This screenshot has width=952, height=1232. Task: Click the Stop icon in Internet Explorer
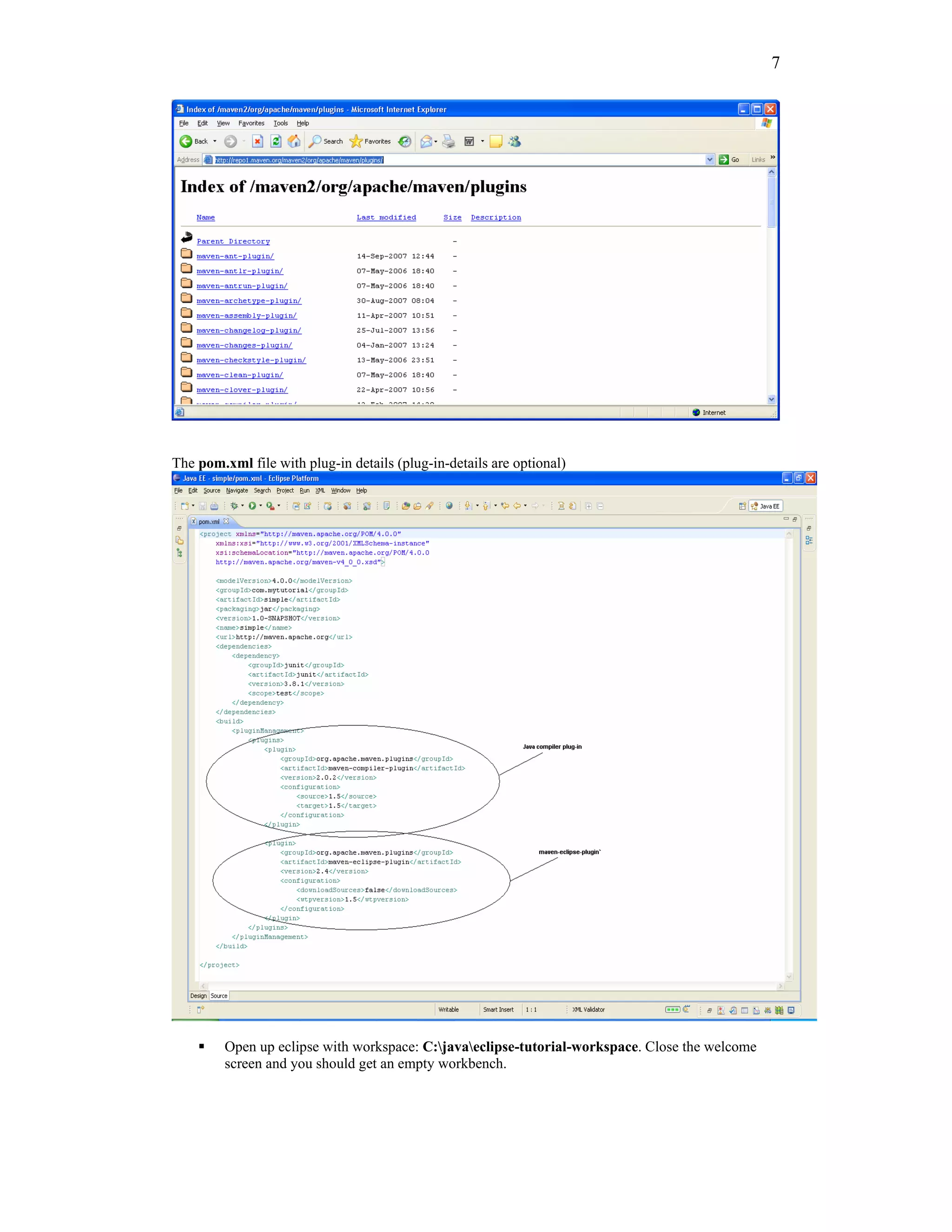[x=258, y=141]
